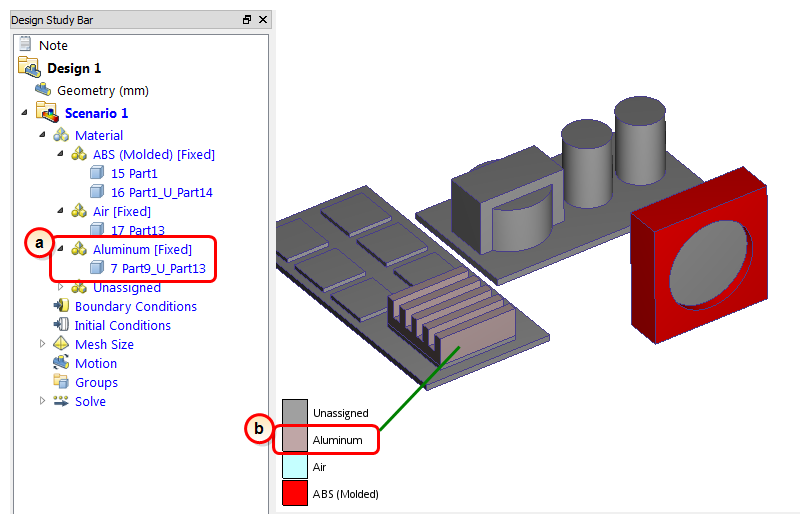
Task: Click the red ABS (Molded) legend swatch
Action: tap(295, 492)
